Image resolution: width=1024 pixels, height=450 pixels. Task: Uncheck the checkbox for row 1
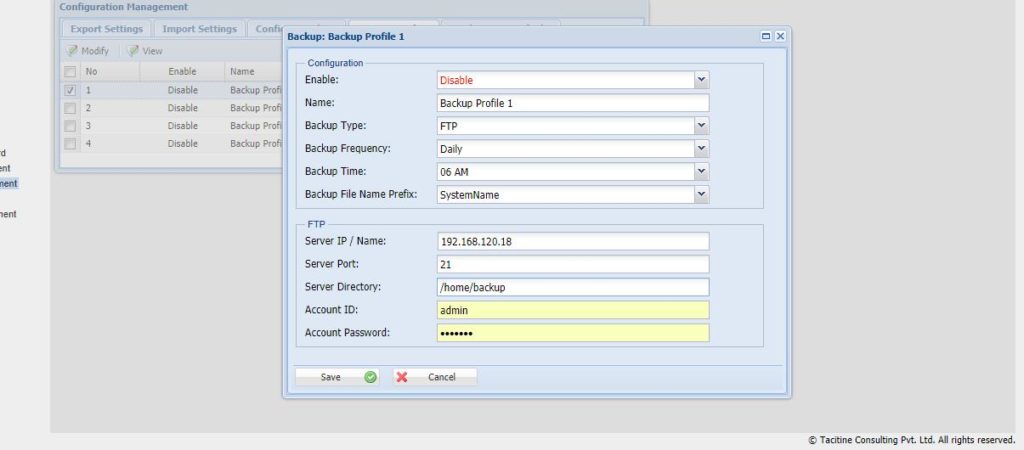click(70, 90)
